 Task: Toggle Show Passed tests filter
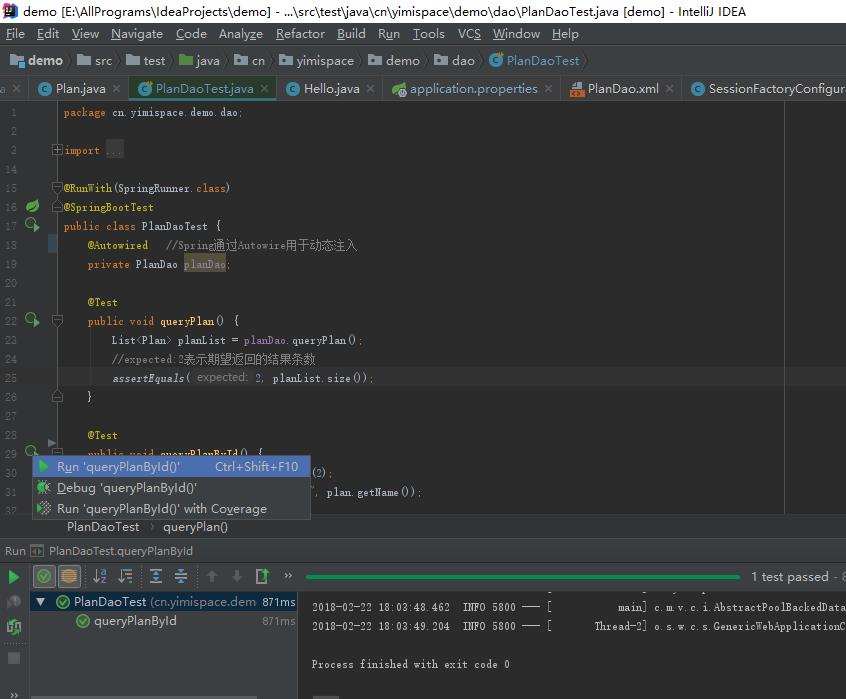coord(44,577)
